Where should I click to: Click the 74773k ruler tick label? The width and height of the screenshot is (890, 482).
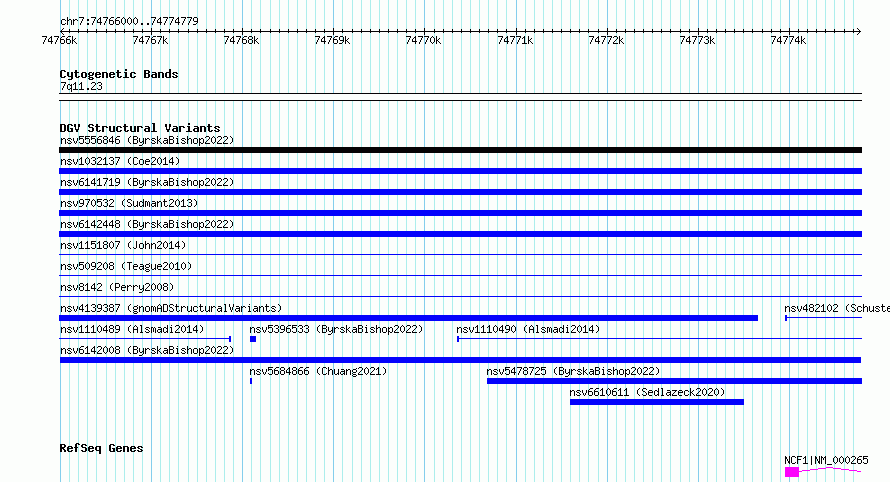[x=697, y=40]
